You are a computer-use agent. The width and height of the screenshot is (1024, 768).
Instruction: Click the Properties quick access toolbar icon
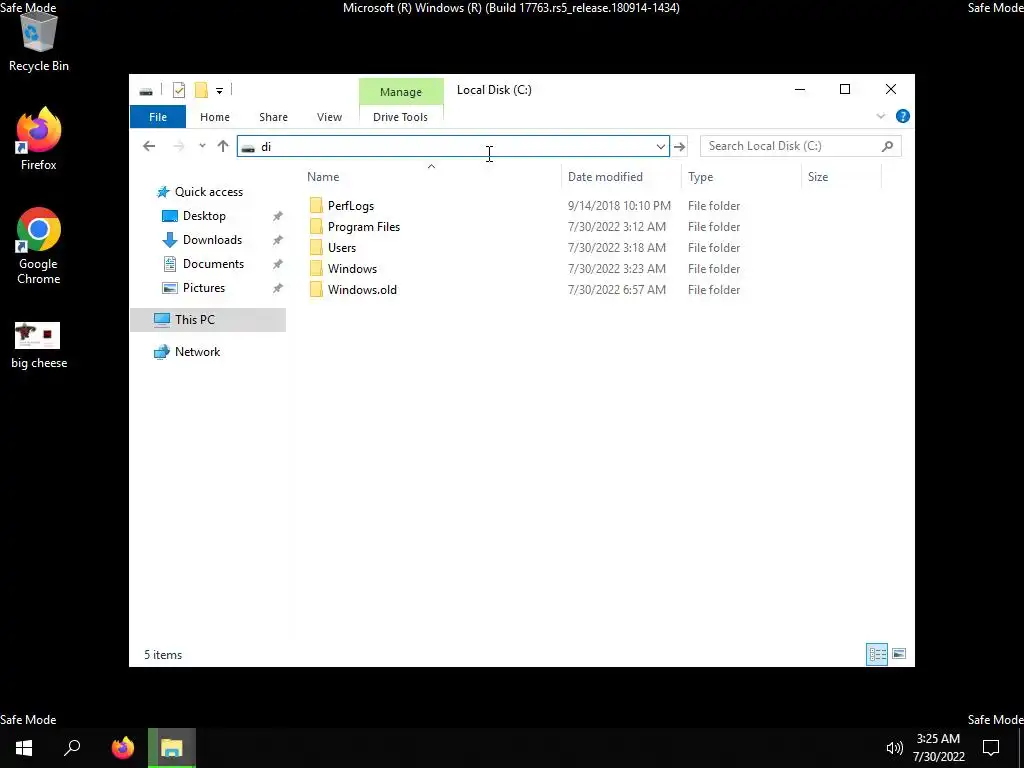(179, 90)
